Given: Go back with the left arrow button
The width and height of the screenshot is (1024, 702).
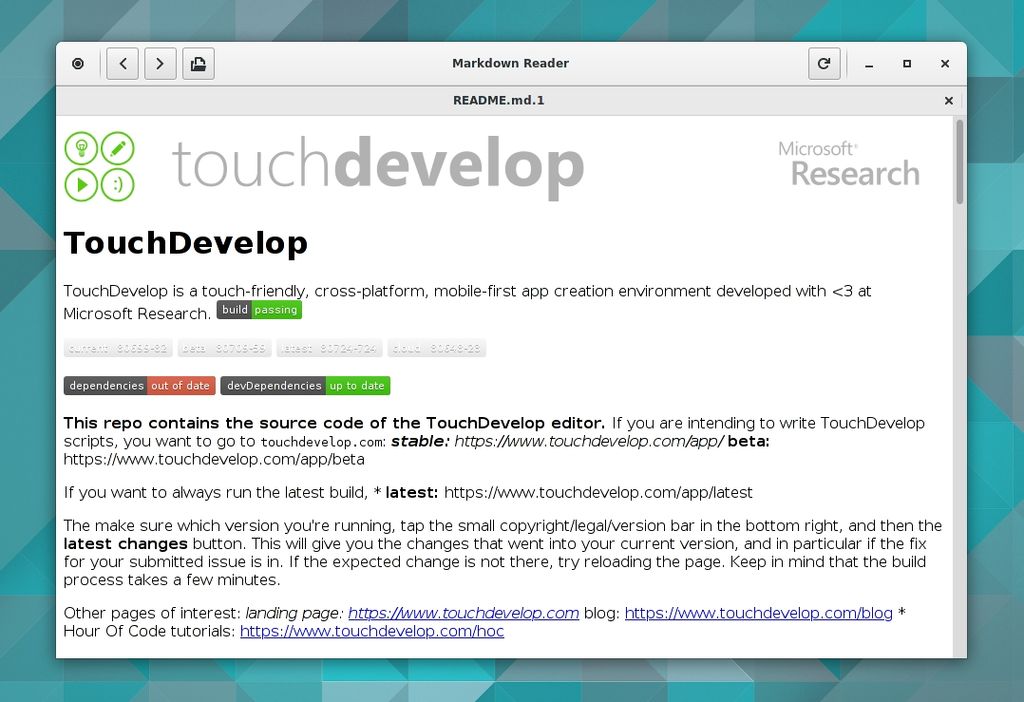Looking at the screenshot, I should click(123, 63).
